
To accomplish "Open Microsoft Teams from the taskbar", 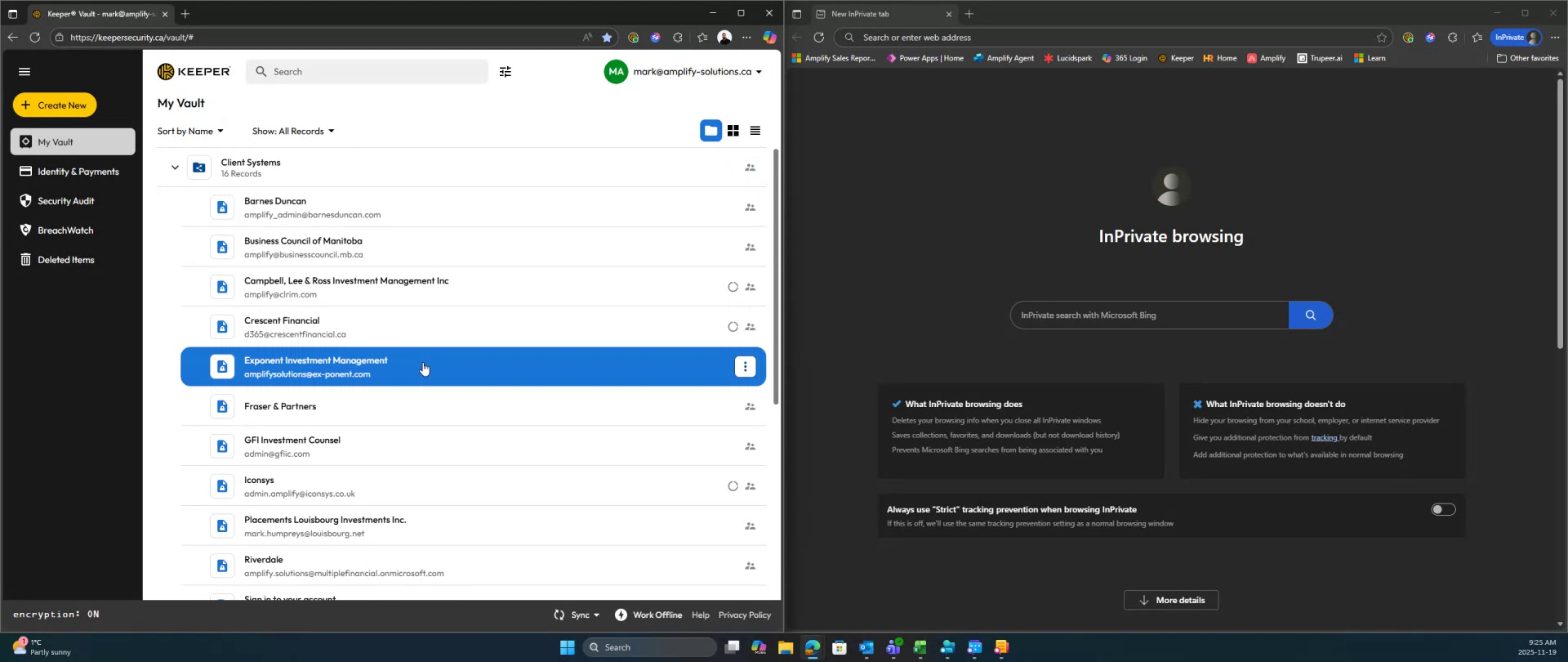I will [x=893, y=648].
